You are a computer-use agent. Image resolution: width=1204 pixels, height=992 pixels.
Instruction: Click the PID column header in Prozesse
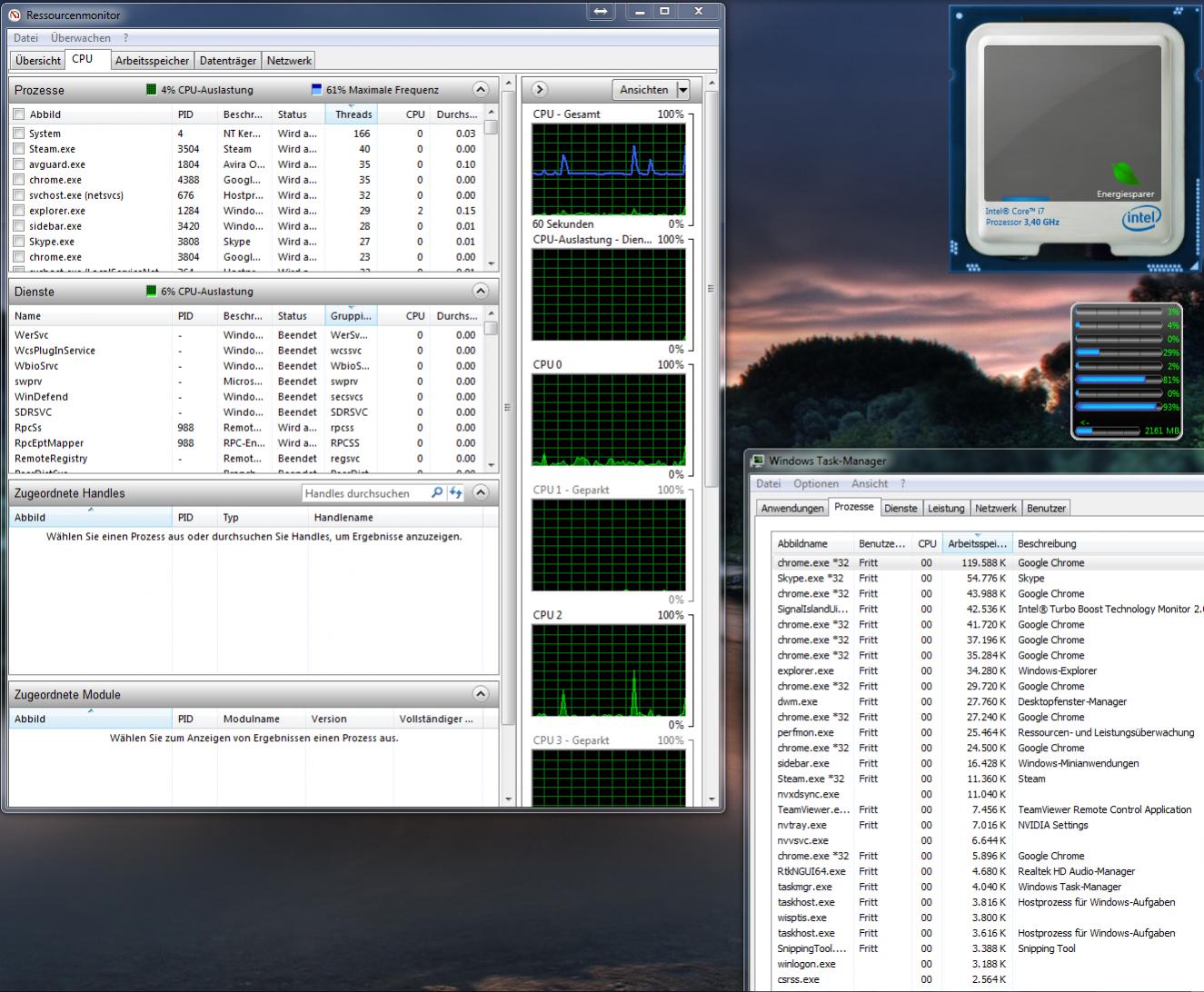[x=194, y=114]
